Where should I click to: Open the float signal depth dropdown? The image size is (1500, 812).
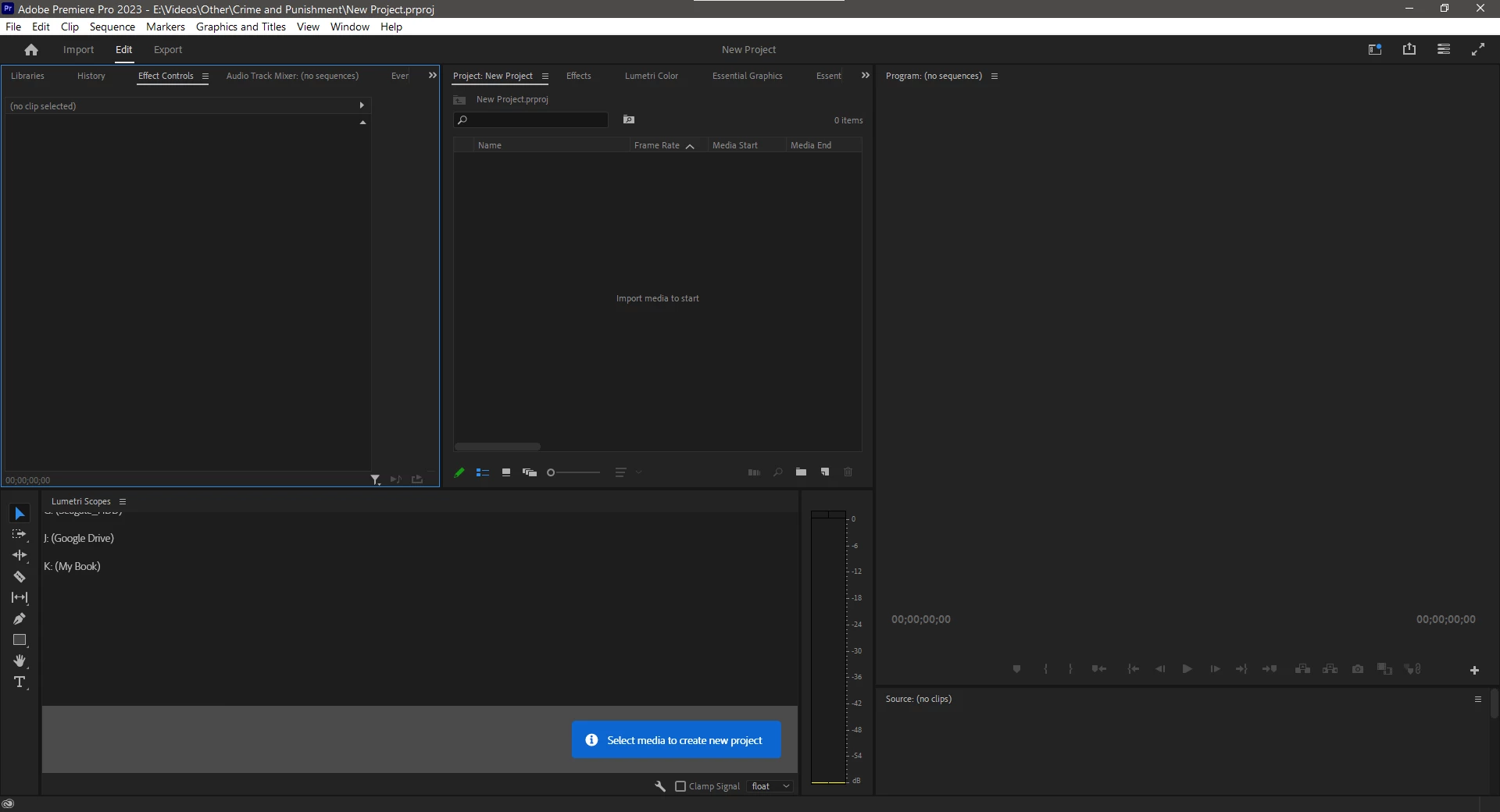[x=770, y=786]
